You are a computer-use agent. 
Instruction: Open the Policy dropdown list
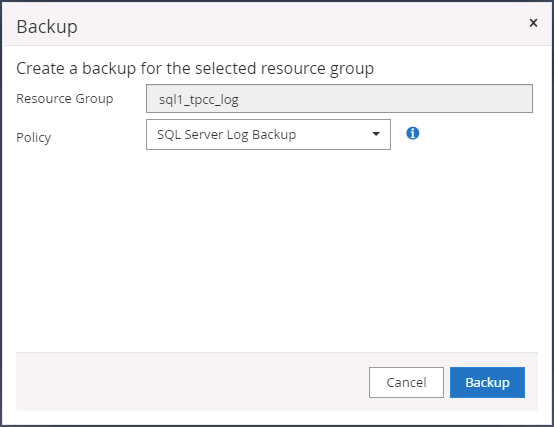pos(268,135)
